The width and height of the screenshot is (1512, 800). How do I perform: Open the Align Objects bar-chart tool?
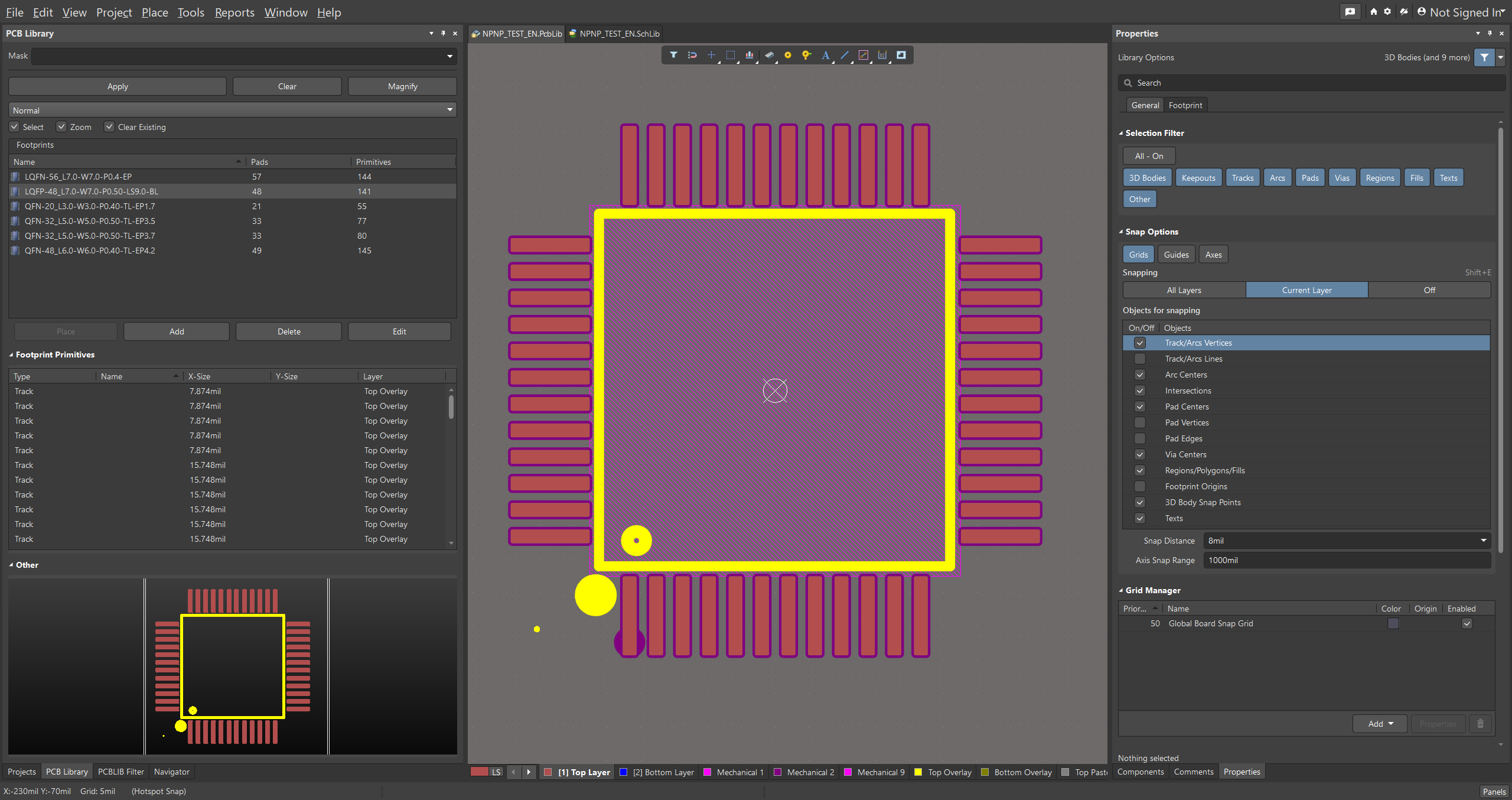[x=750, y=55]
